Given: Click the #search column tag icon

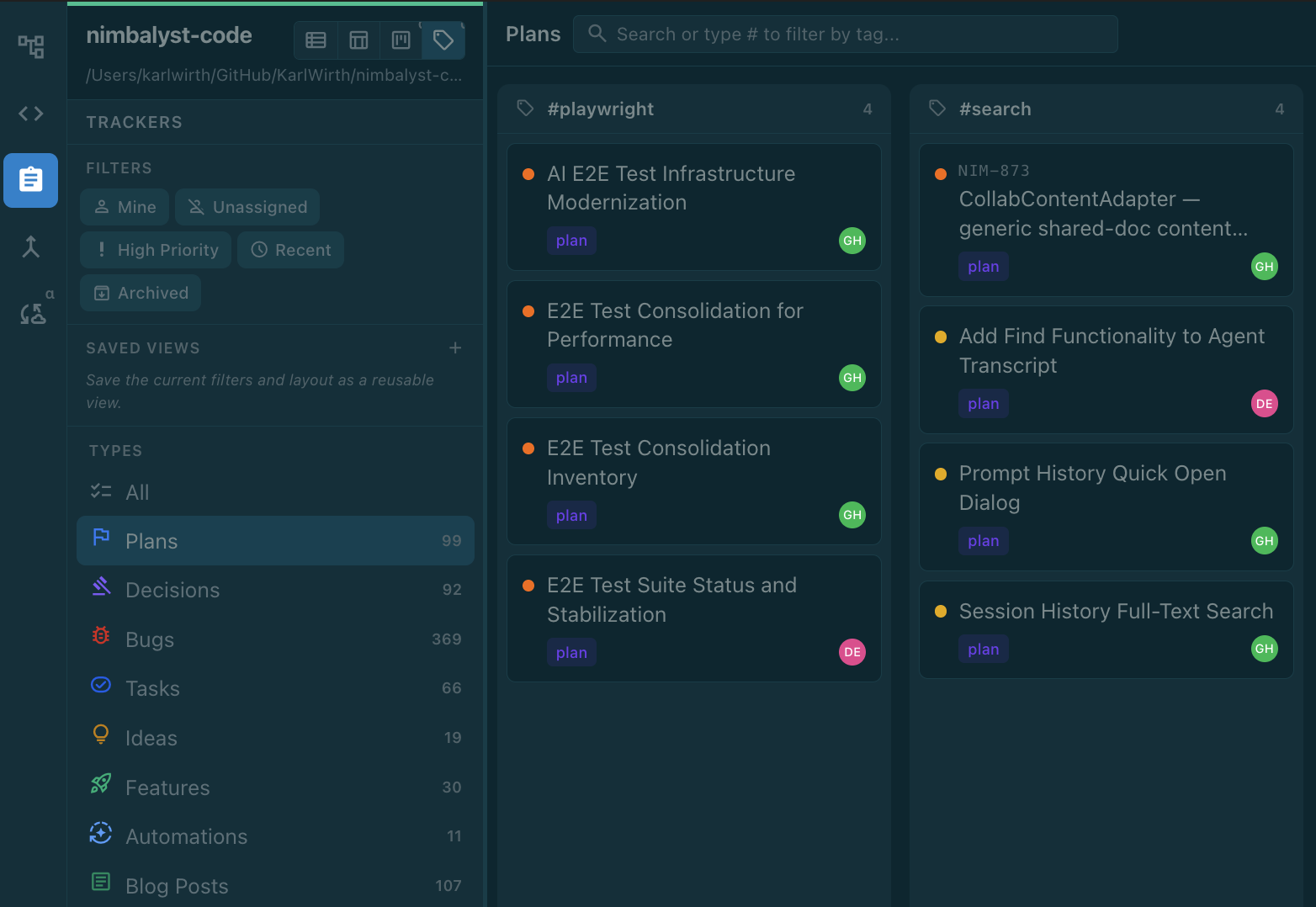Looking at the screenshot, I should click(x=937, y=109).
